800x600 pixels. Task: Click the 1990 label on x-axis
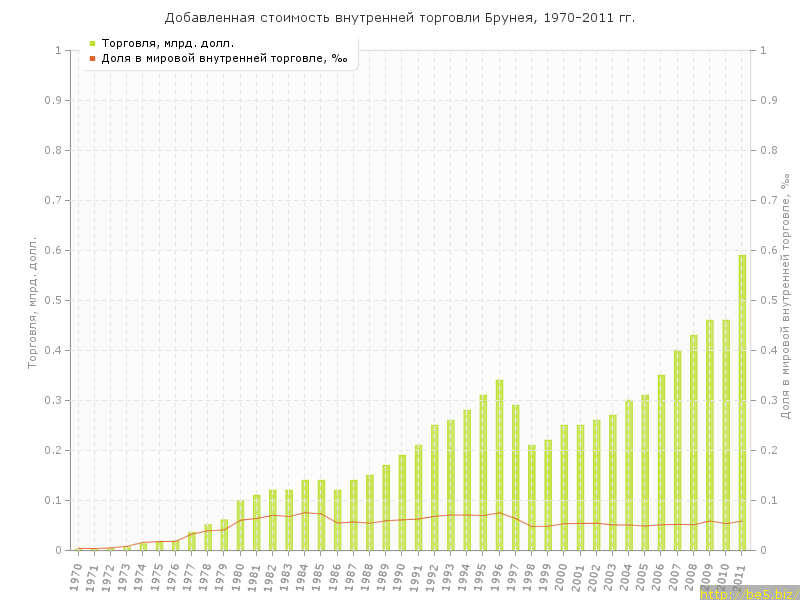click(400, 577)
